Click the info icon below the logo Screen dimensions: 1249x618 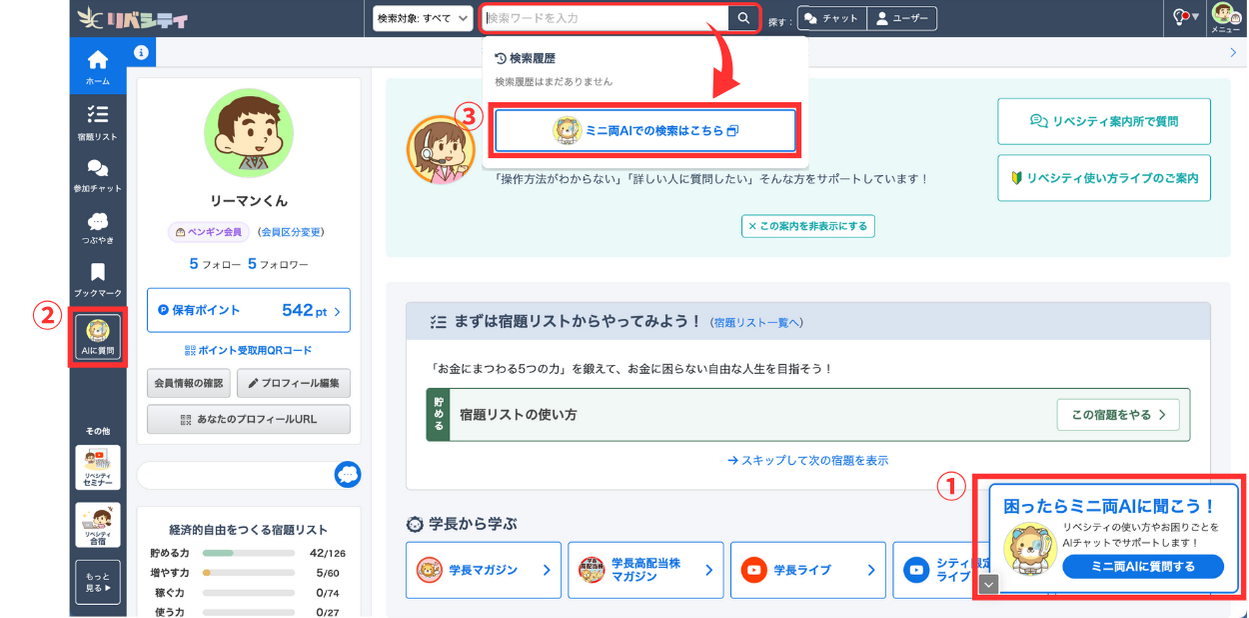click(x=141, y=52)
